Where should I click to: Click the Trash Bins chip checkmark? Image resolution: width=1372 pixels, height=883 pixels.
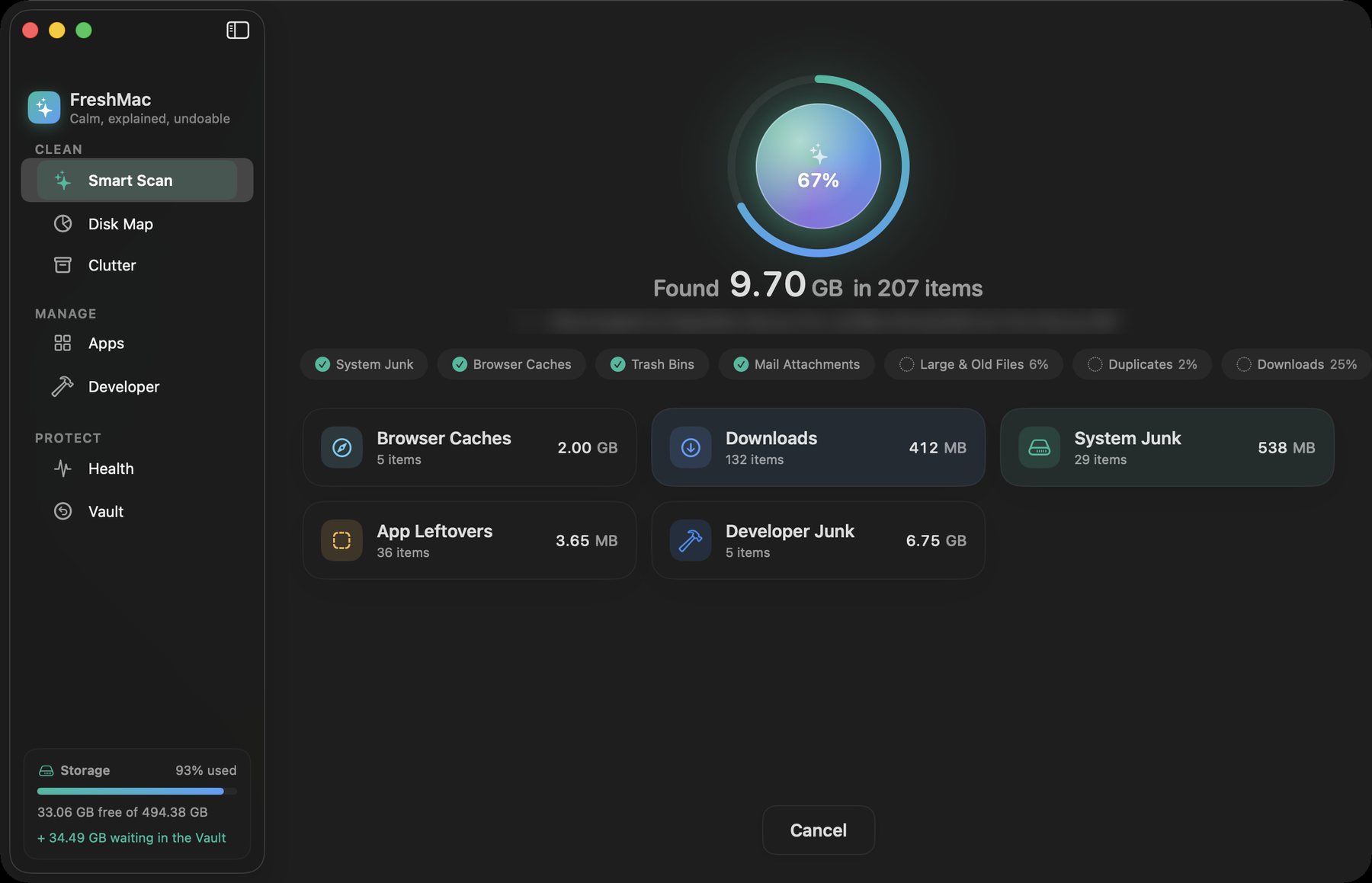pos(618,364)
